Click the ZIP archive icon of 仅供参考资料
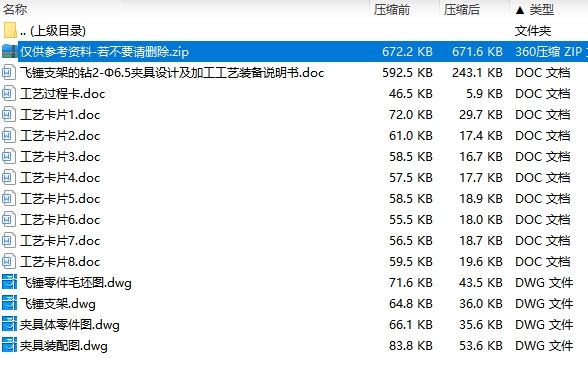Screen dimensions: 588x373 [x=10, y=51]
